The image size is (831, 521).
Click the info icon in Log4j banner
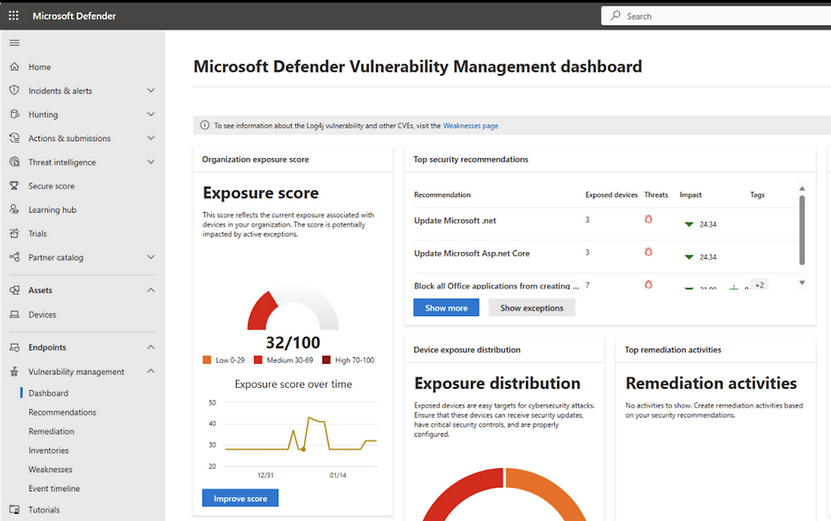click(205, 126)
